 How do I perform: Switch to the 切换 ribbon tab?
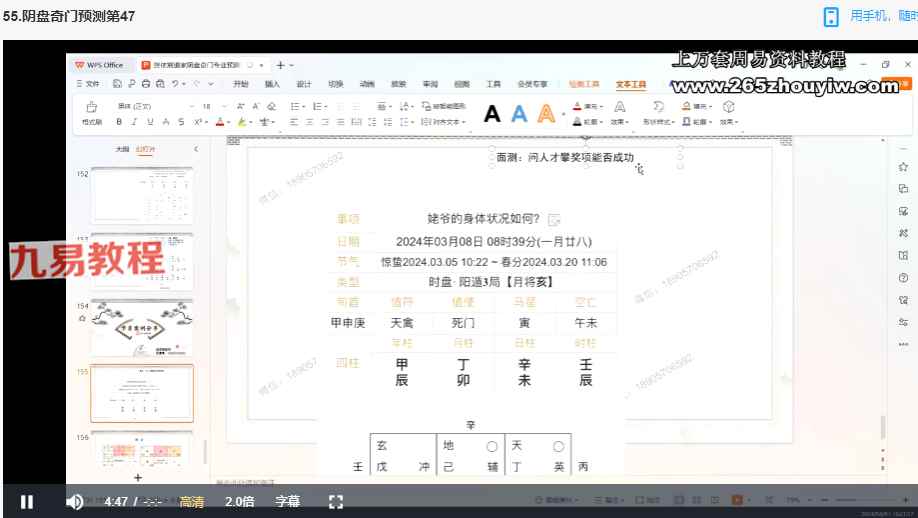click(x=335, y=84)
